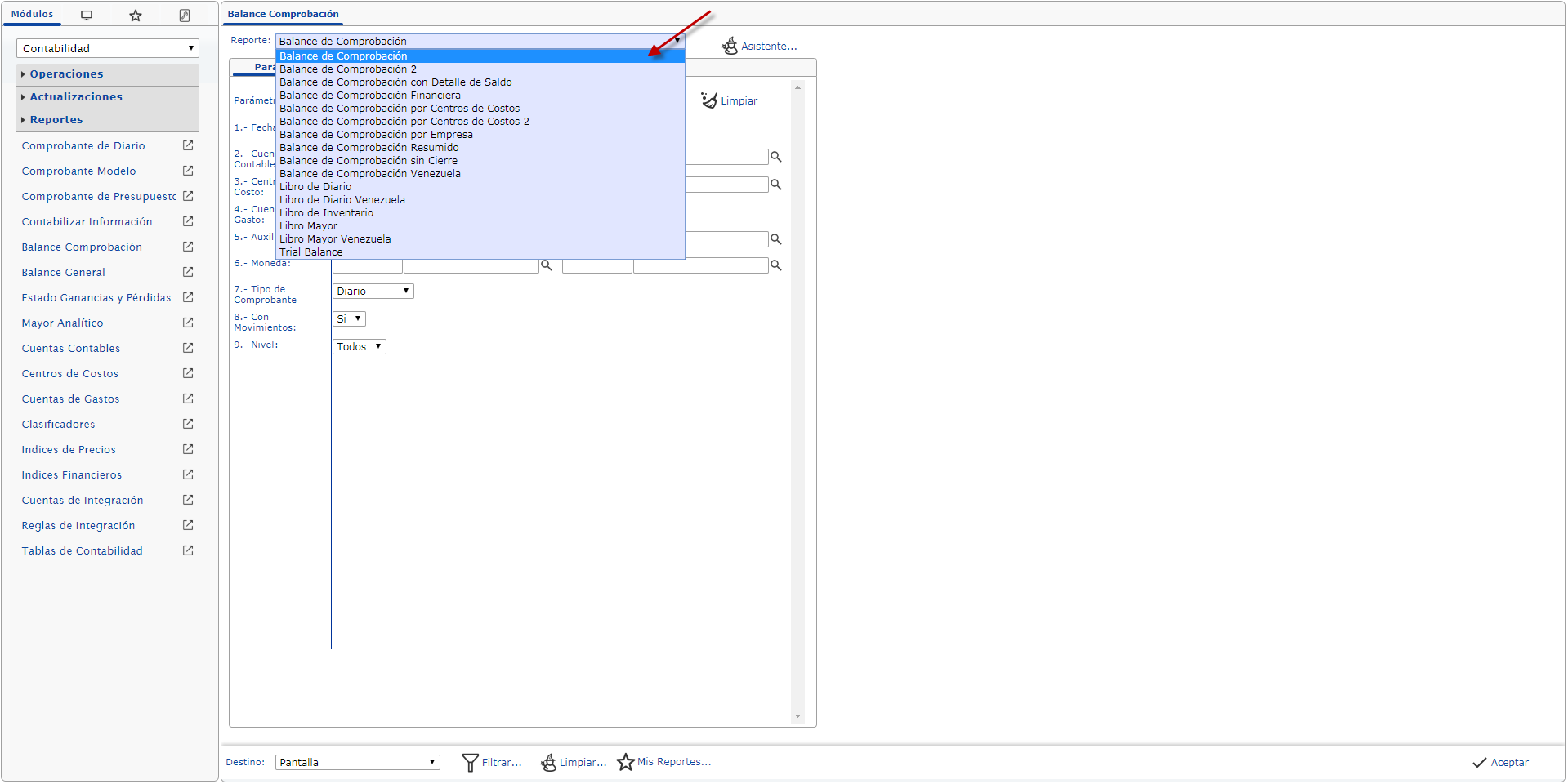The width and height of the screenshot is (1568, 784).
Task: Click search magnifier for Centro de Costo
Action: (x=776, y=185)
